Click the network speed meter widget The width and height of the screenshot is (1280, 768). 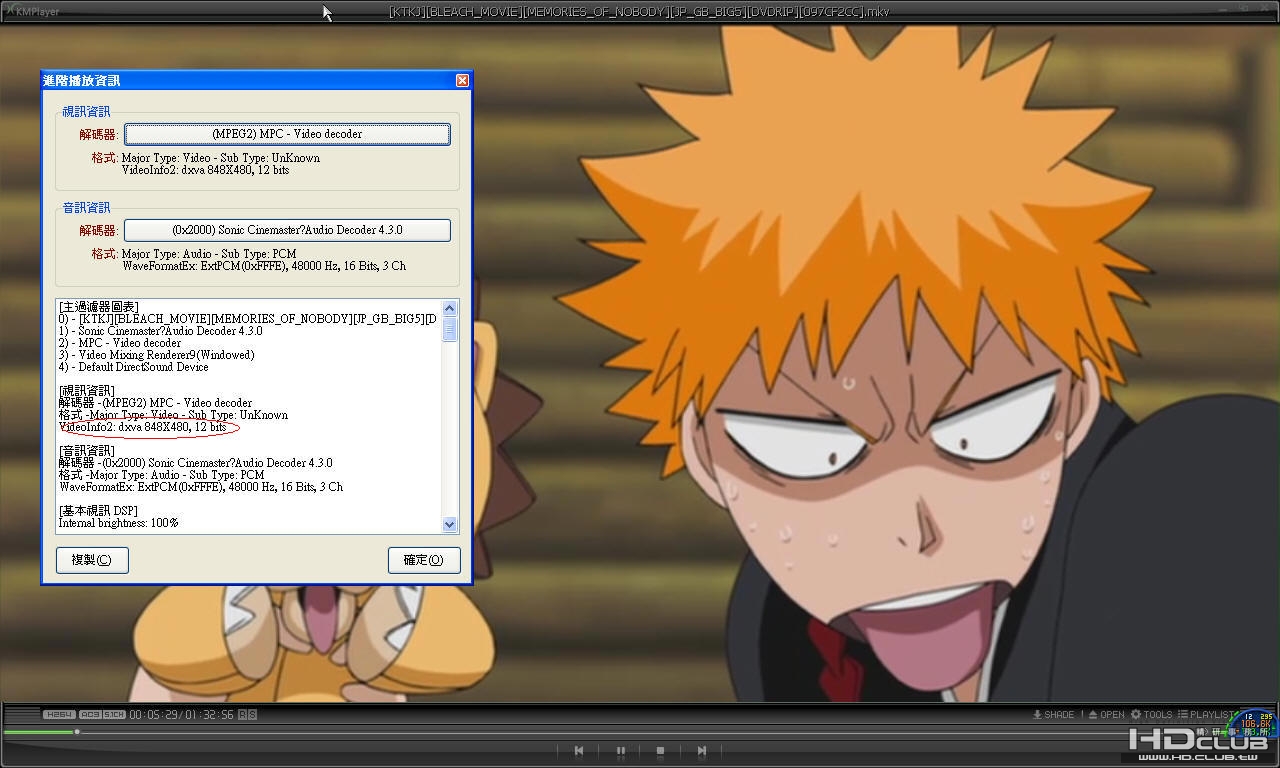coord(1252,724)
